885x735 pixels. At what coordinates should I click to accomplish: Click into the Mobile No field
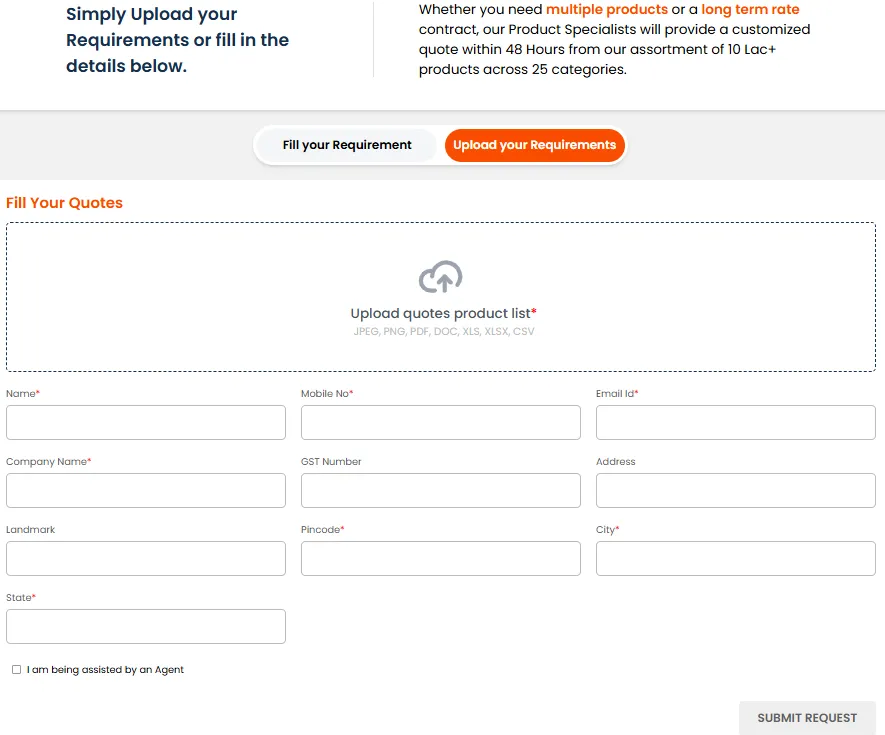tap(440, 423)
